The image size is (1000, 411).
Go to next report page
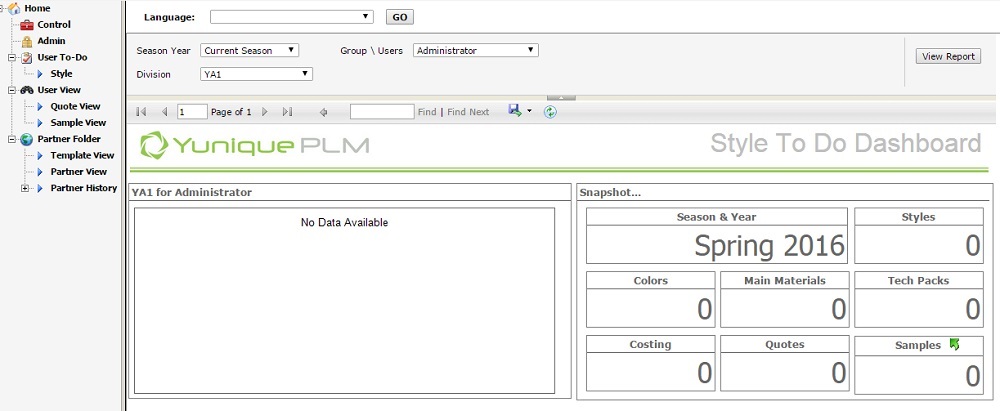pyautogui.click(x=265, y=112)
